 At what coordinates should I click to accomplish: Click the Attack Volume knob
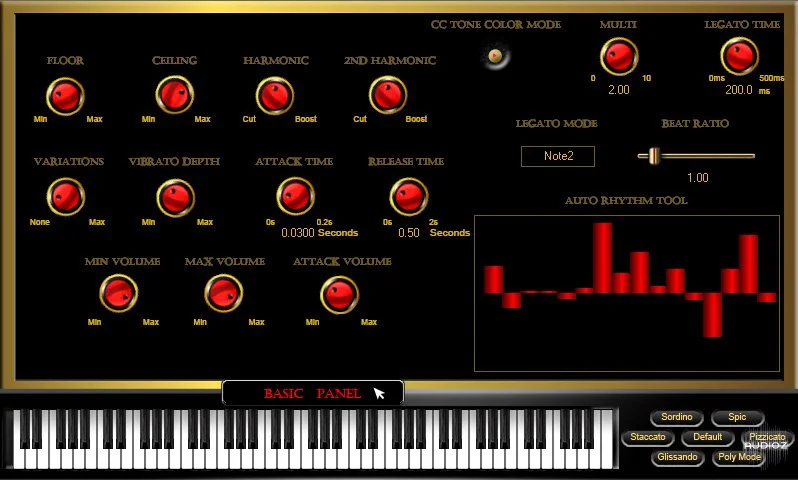click(x=339, y=295)
